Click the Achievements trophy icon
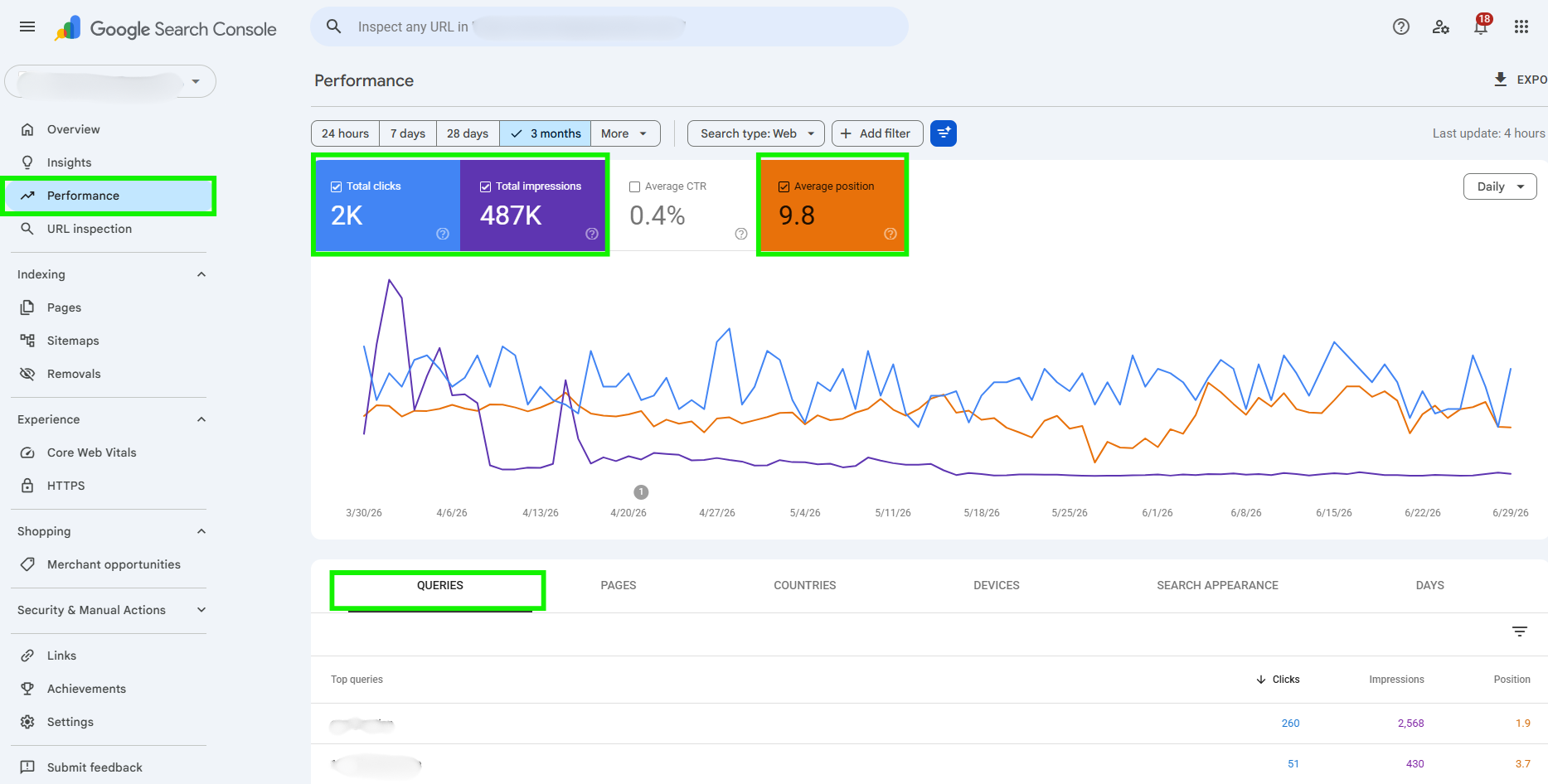Screen dimensions: 1548x784 tap(27, 689)
